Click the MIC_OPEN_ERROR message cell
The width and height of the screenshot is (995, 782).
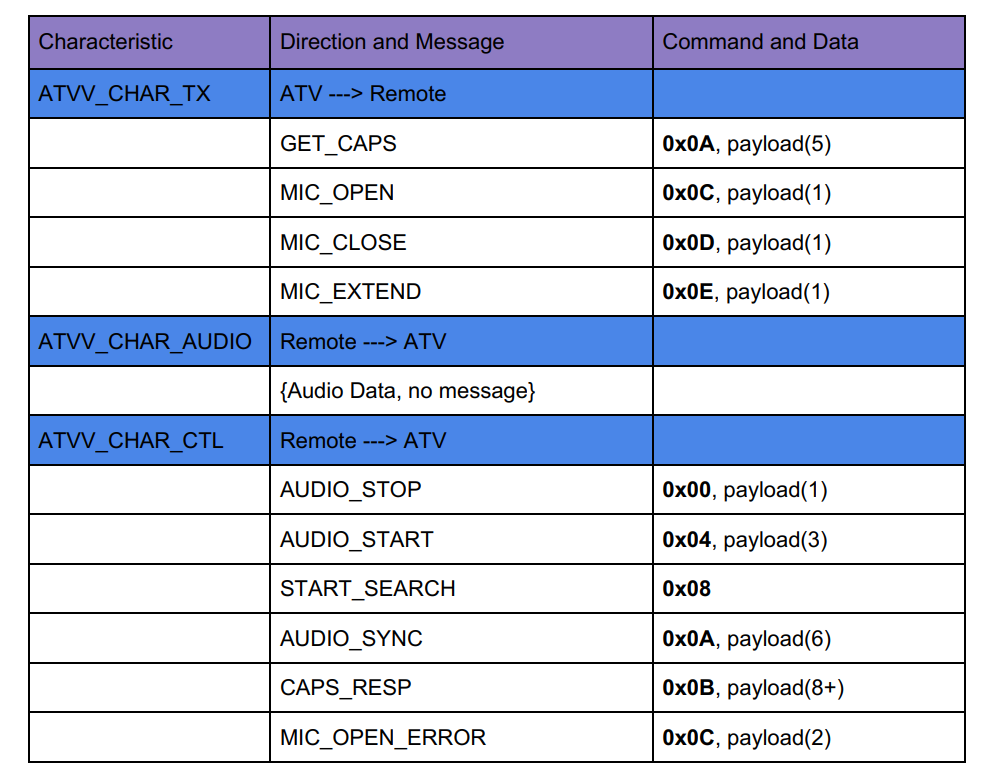click(x=461, y=738)
